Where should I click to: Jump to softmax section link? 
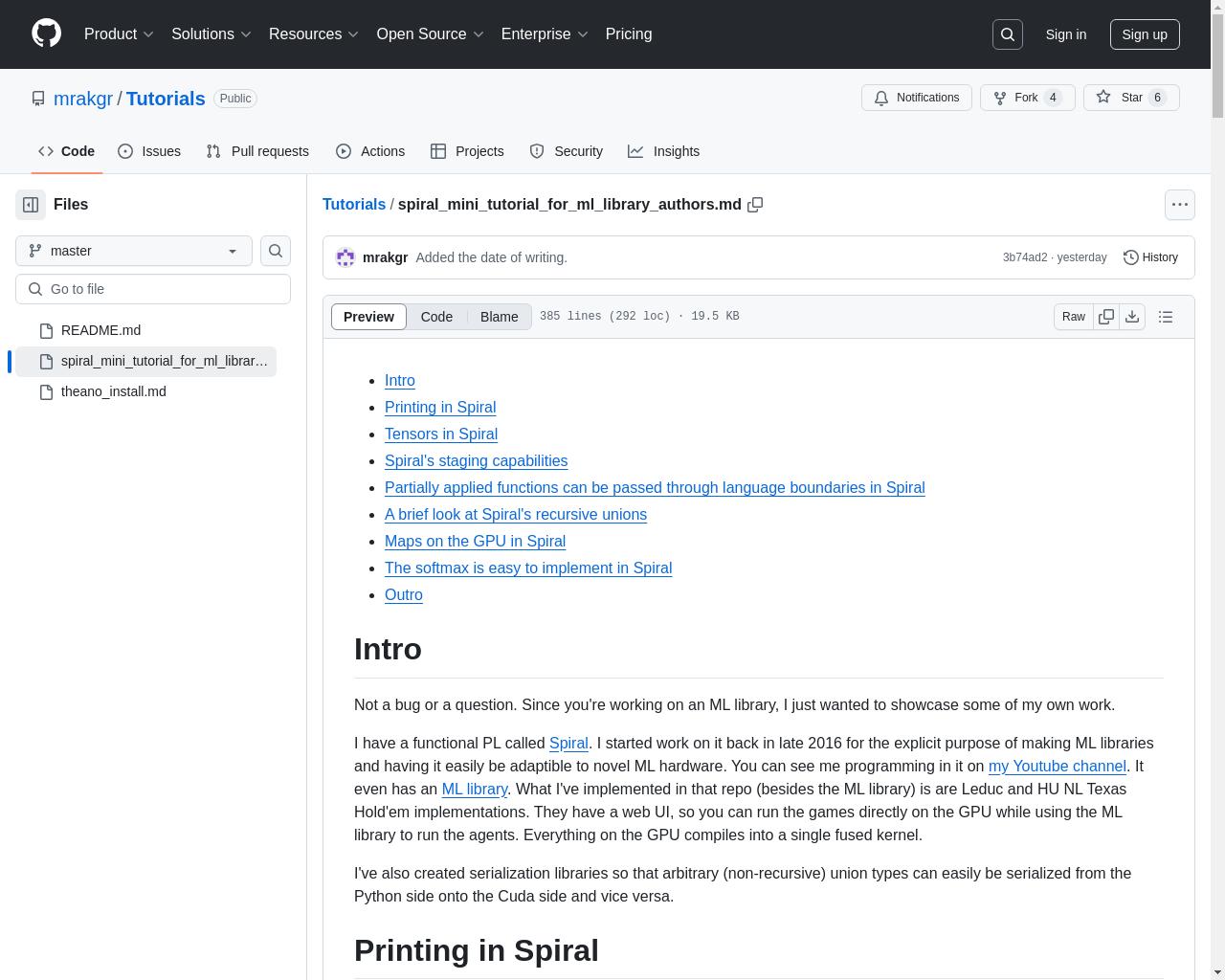[528, 568]
